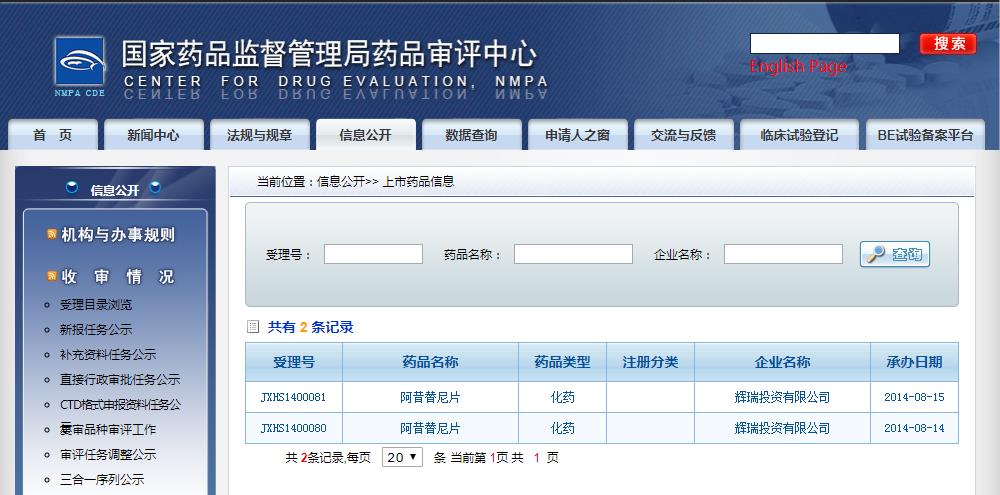Open 收审情况 sidebar section
The height and width of the screenshot is (495, 1000).
point(118,277)
